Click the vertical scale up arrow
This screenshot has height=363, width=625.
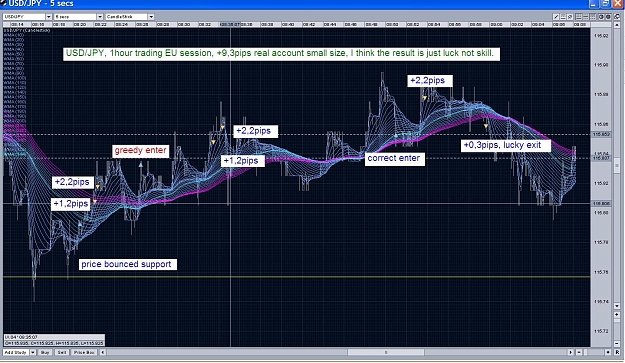(617, 25)
